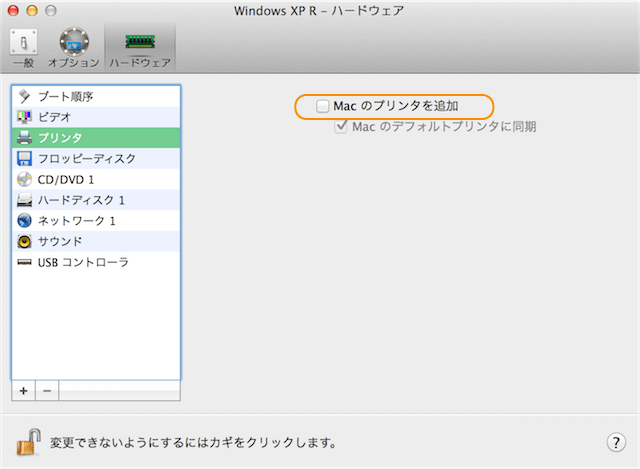Click the フロッピーディスク floppy icon

pos(24,158)
